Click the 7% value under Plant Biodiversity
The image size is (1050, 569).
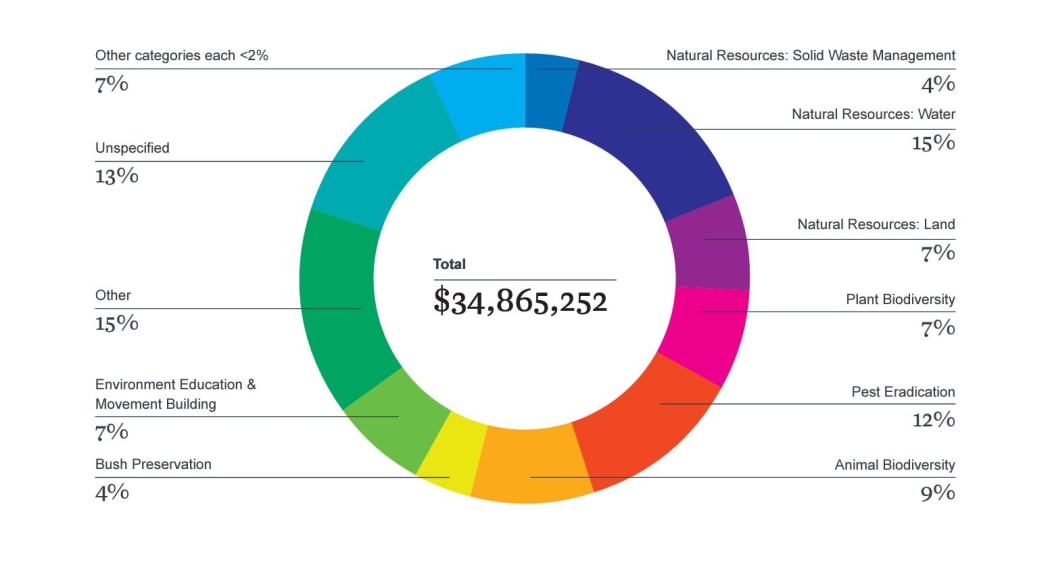tap(938, 328)
